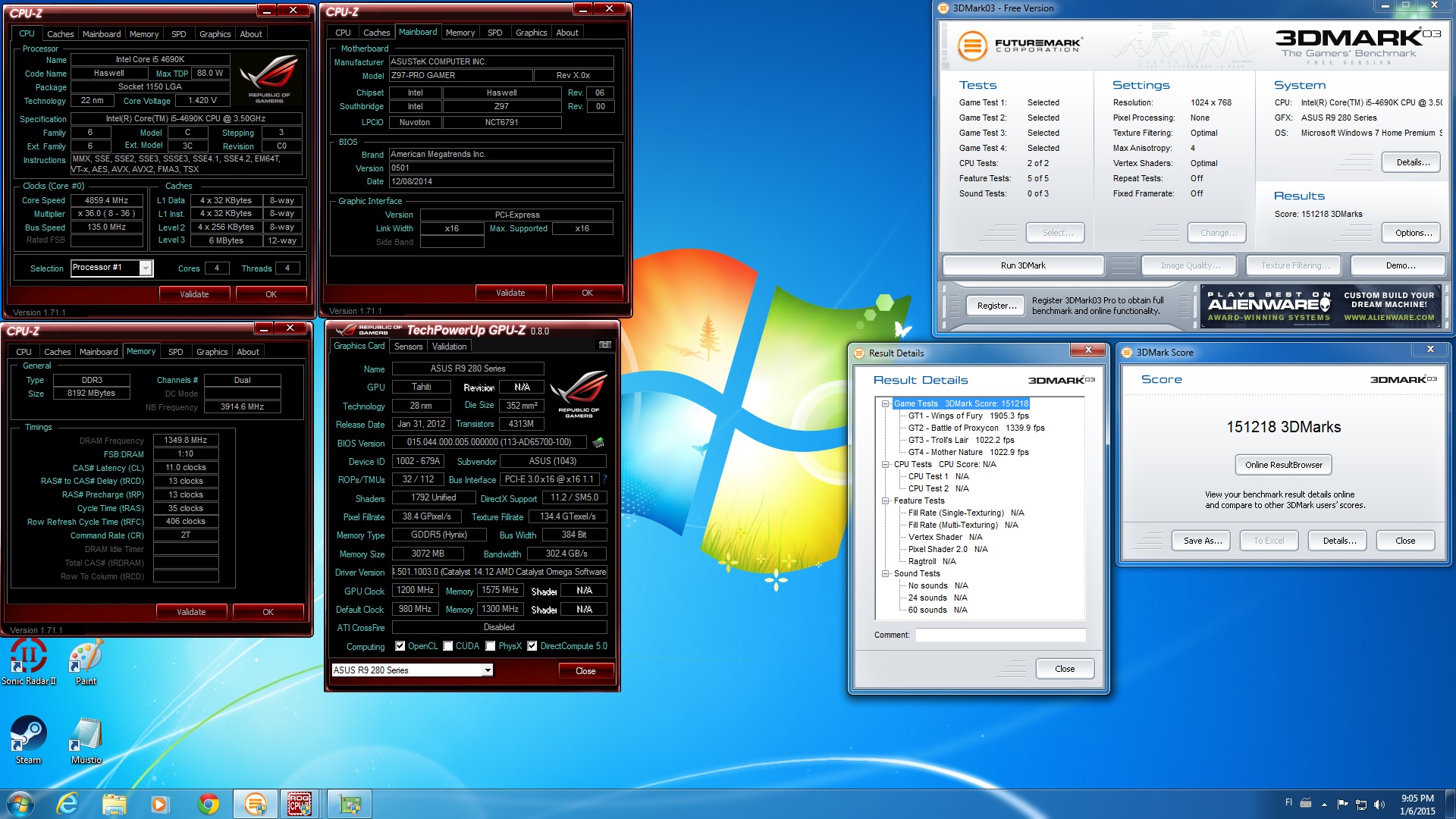This screenshot has height=819, width=1456.
Task: Toggle the DirectCompute 5.0 checkbox
Action: tap(532, 646)
